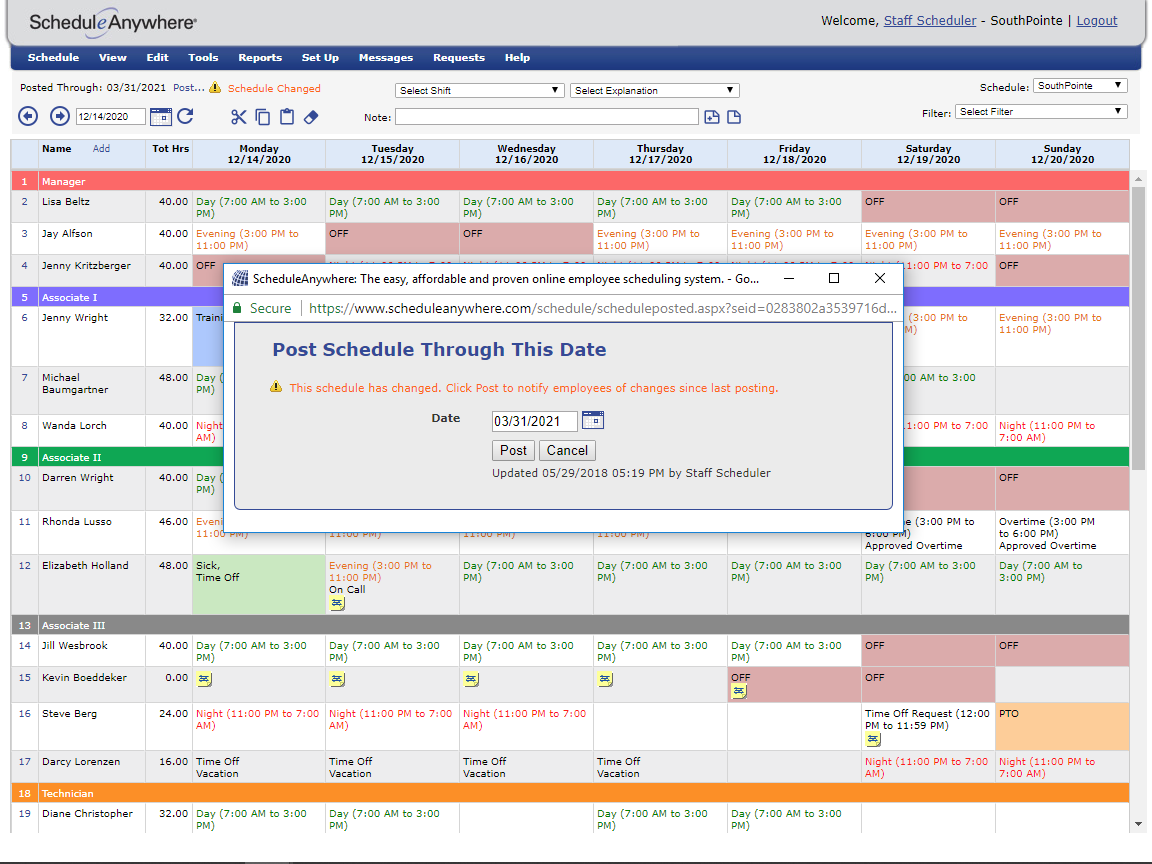Click the Staff Scheduler link
This screenshot has width=1152, height=864.
point(929,21)
